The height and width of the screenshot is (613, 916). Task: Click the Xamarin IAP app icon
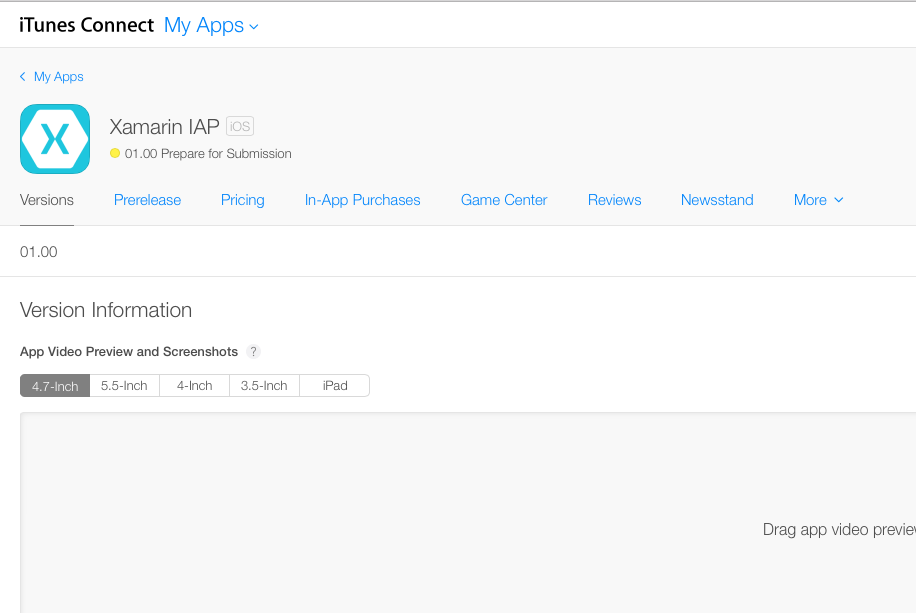coord(55,139)
